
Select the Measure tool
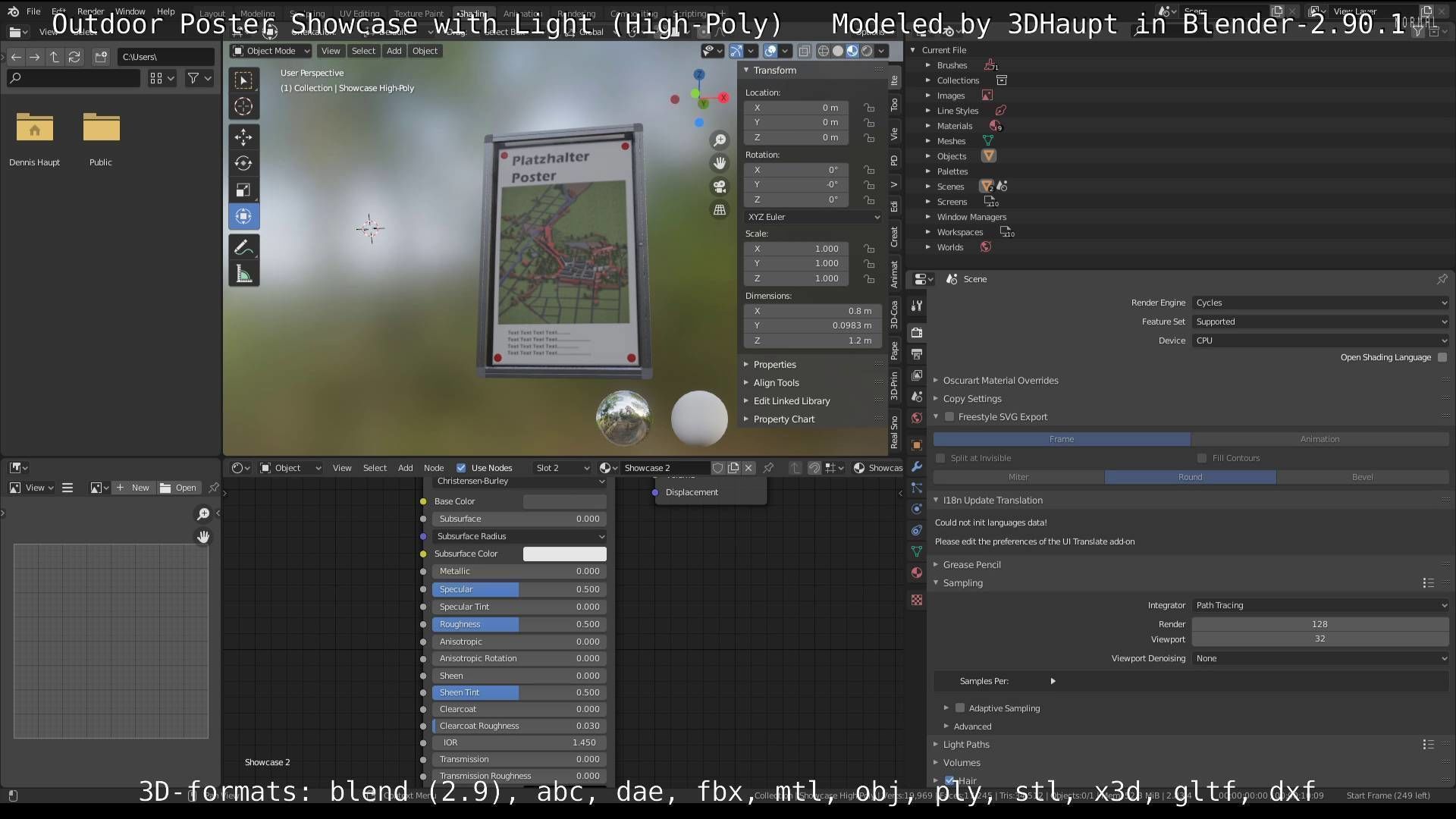[243, 274]
